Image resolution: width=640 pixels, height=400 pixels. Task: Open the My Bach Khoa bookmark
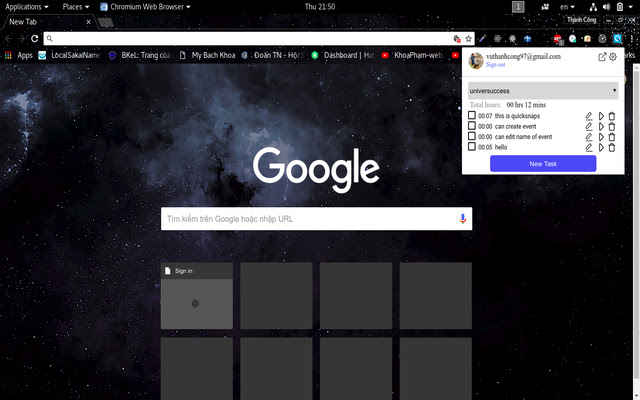click(x=207, y=55)
